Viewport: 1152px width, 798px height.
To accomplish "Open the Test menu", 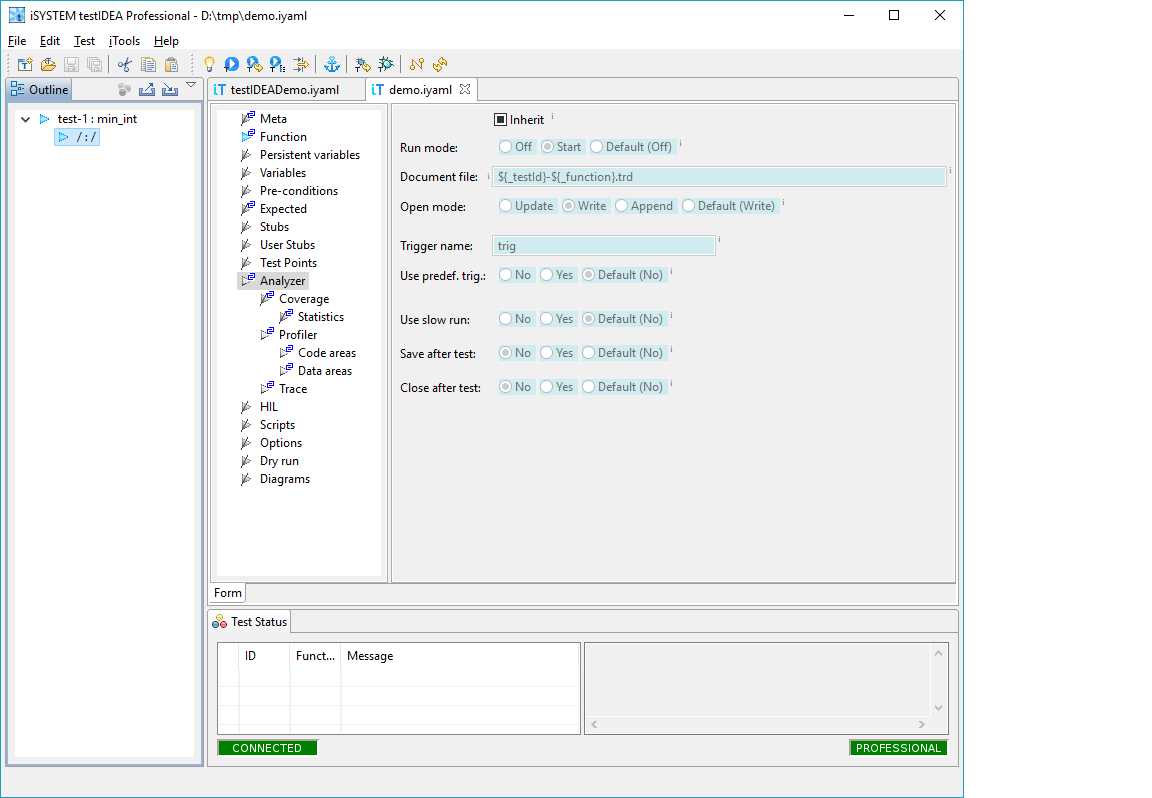I will point(84,41).
